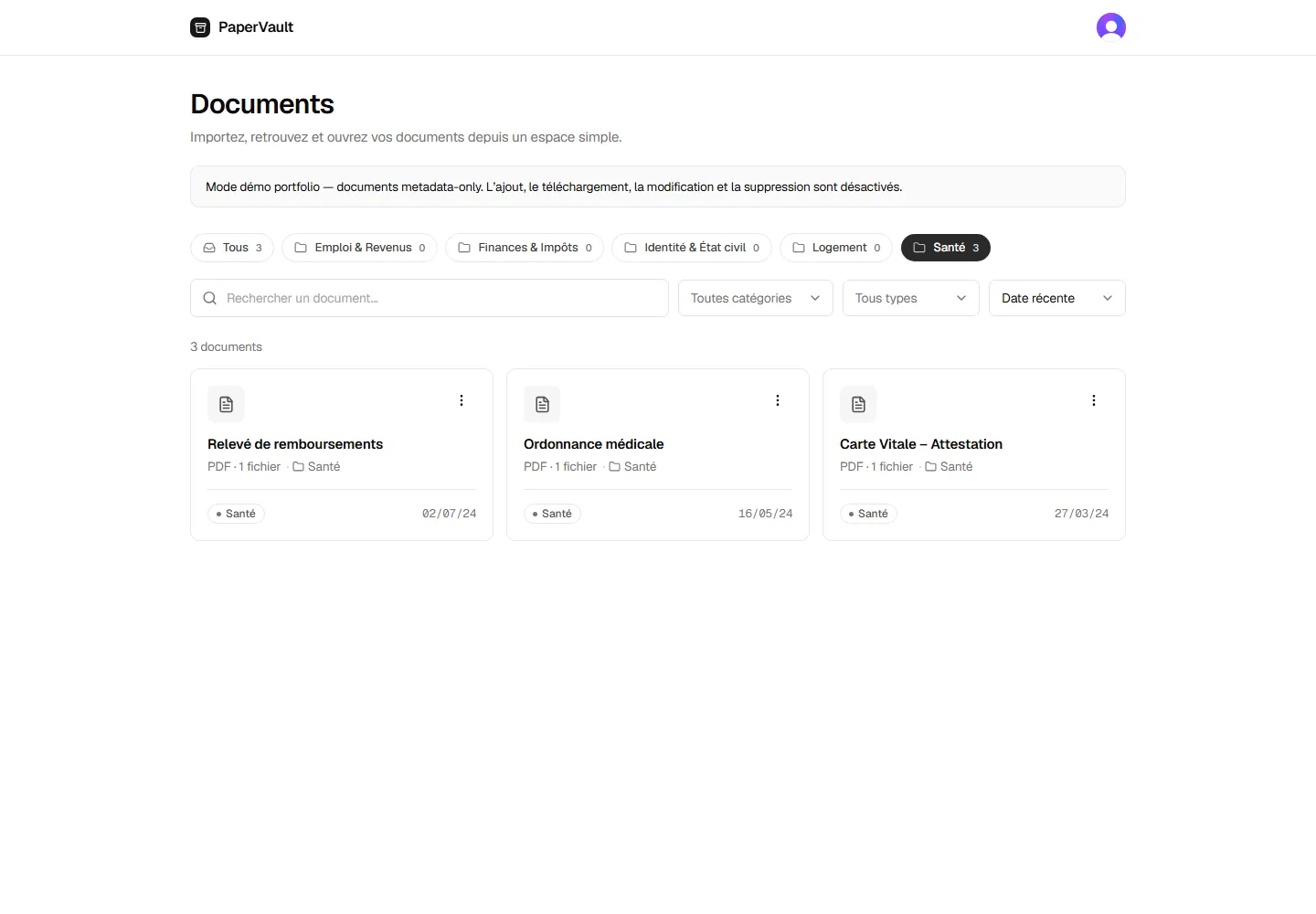Open options menu for Ordonnance médicale
This screenshot has width=1316, height=914.
click(x=778, y=400)
